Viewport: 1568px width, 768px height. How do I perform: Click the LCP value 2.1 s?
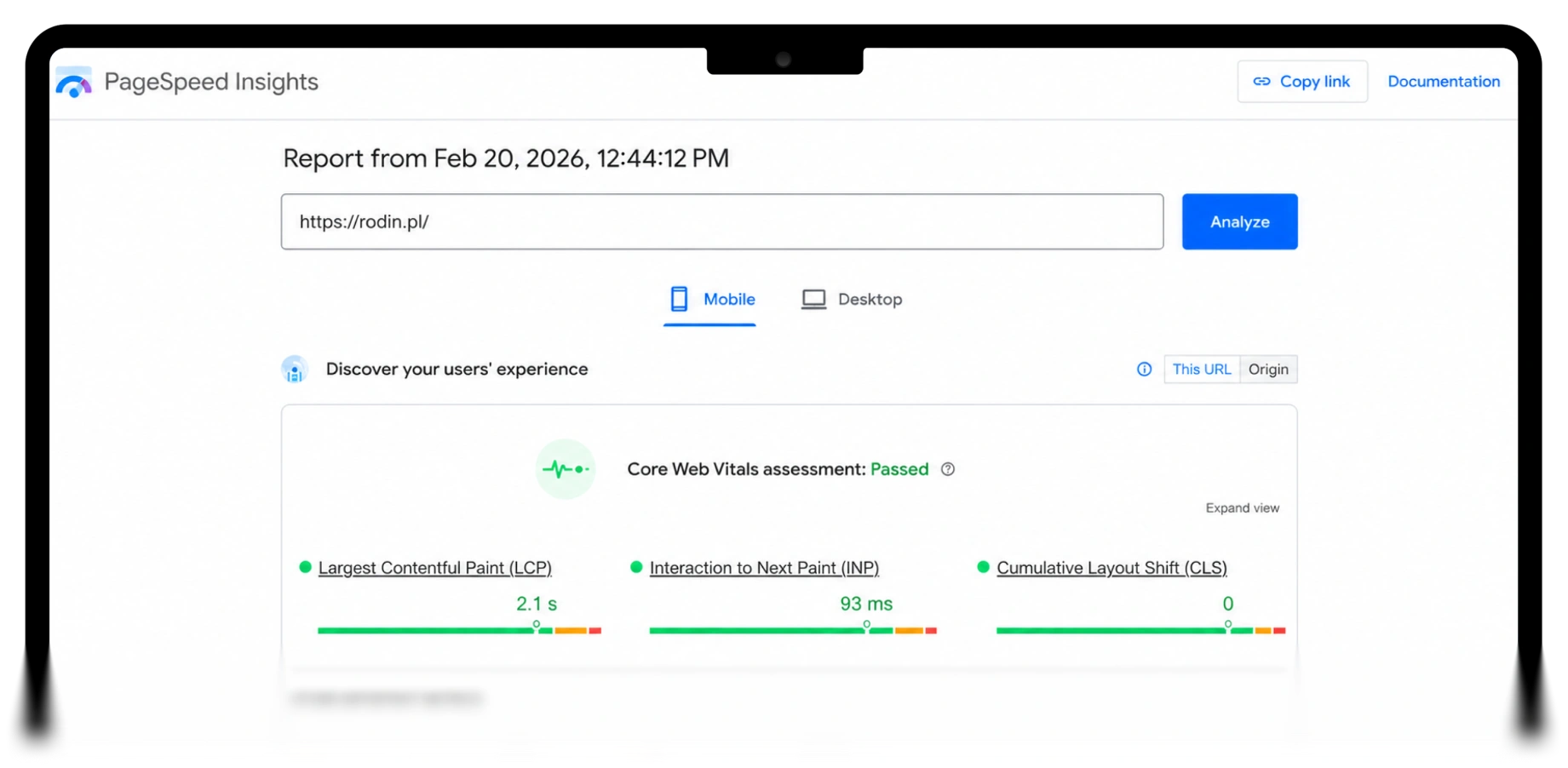[537, 604]
